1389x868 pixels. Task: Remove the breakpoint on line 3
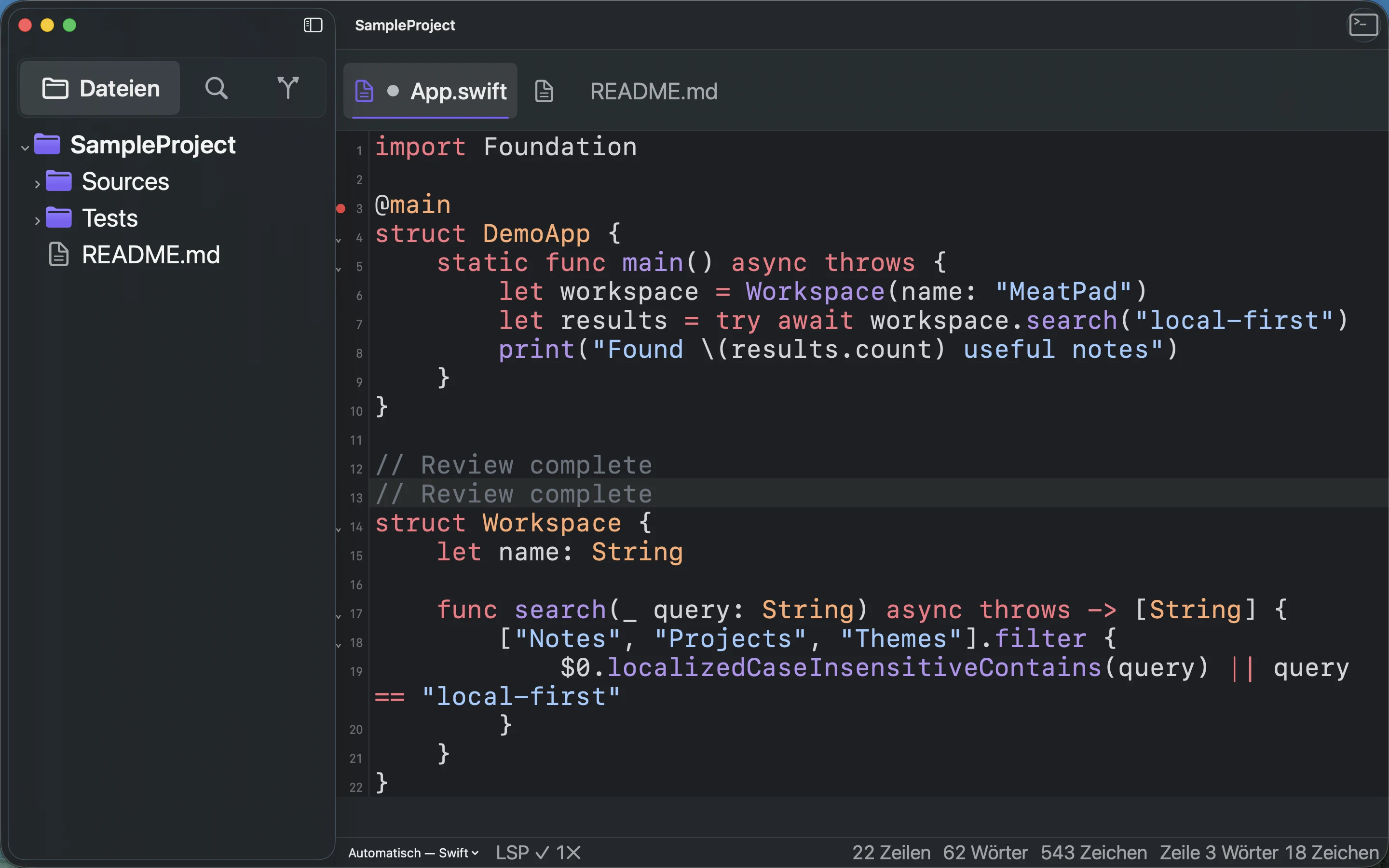click(x=340, y=208)
